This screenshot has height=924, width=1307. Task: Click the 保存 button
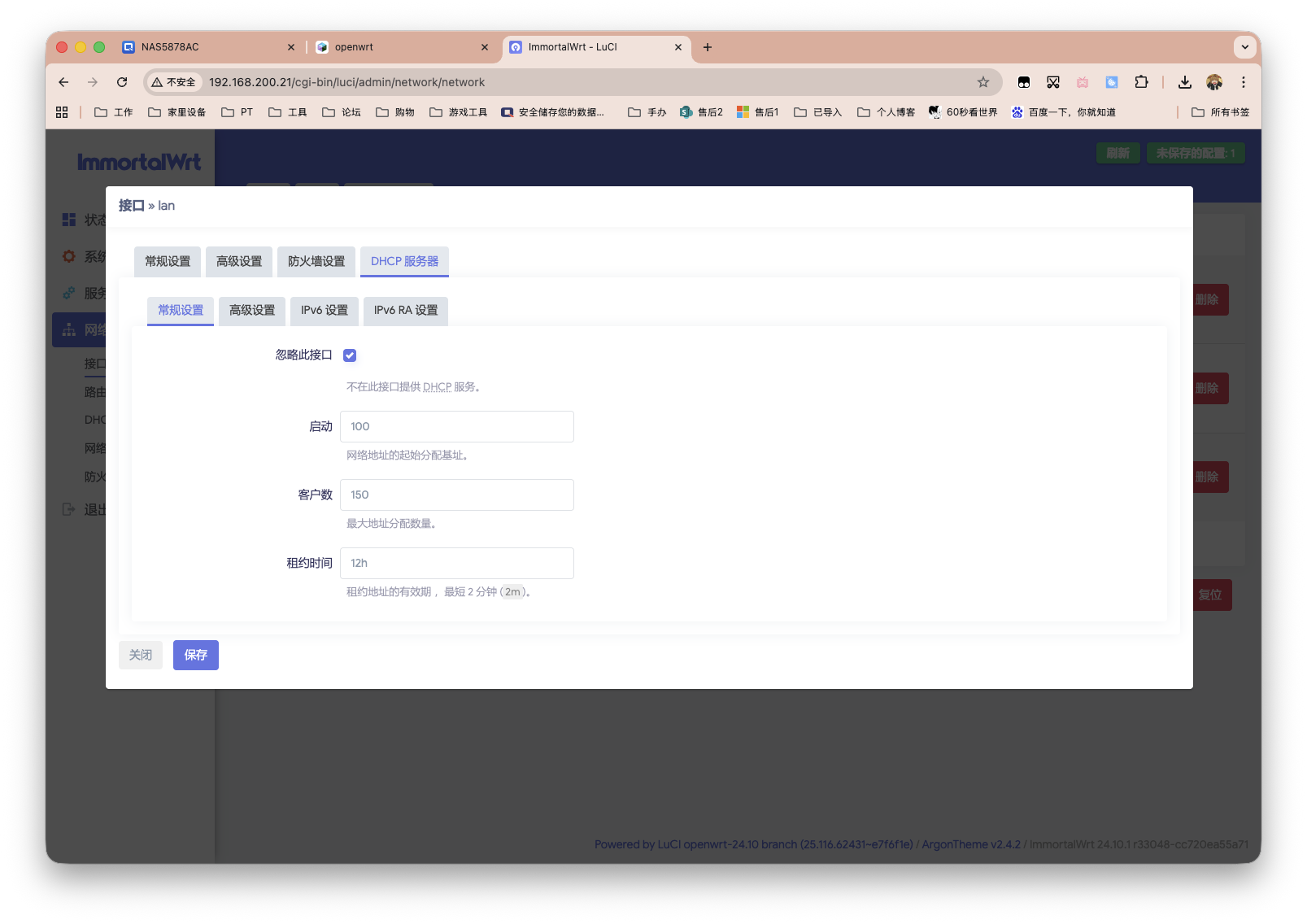click(x=195, y=655)
